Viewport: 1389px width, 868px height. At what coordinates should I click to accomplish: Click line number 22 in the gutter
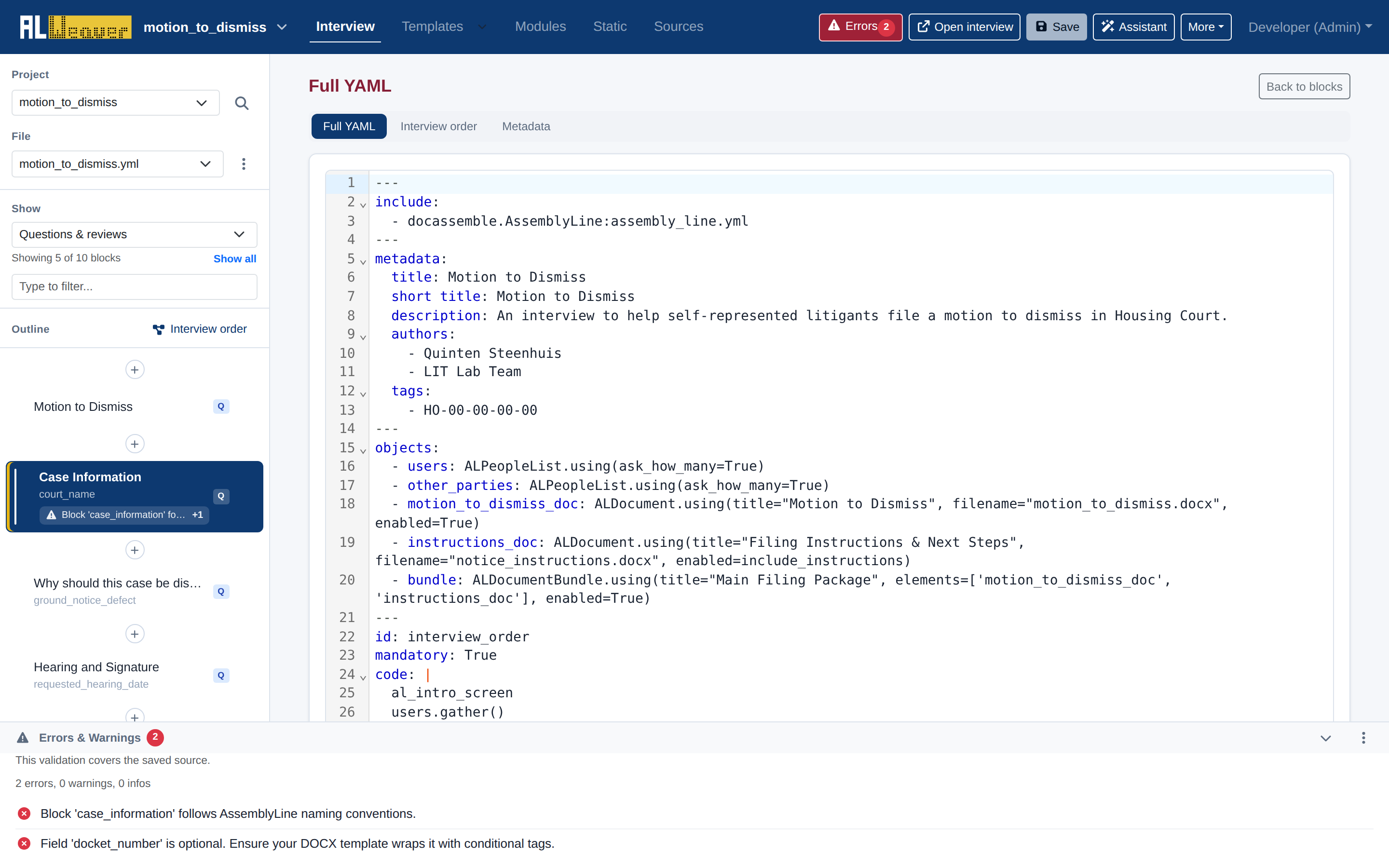(x=347, y=637)
